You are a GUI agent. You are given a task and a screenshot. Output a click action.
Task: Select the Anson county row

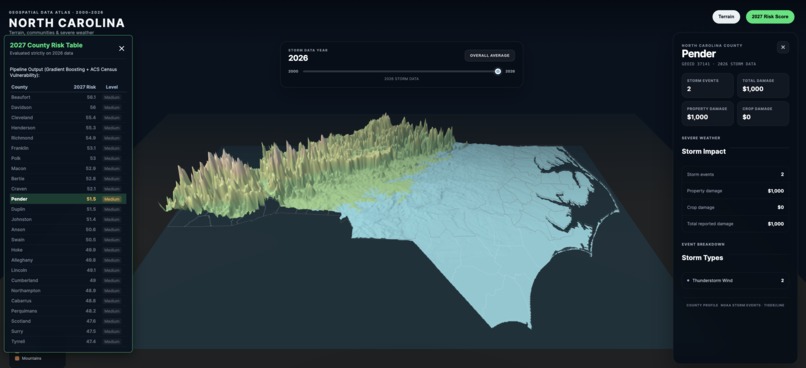coord(68,229)
